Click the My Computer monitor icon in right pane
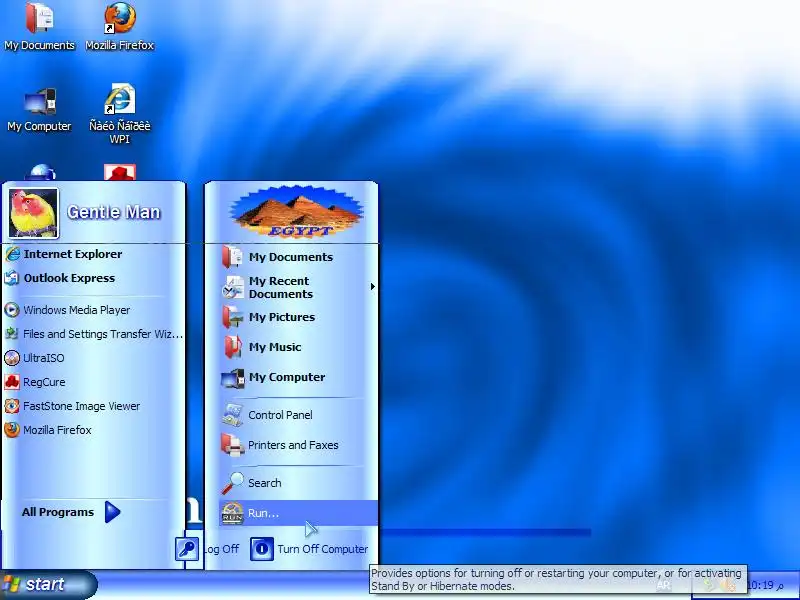This screenshot has width=800, height=600. (233, 379)
